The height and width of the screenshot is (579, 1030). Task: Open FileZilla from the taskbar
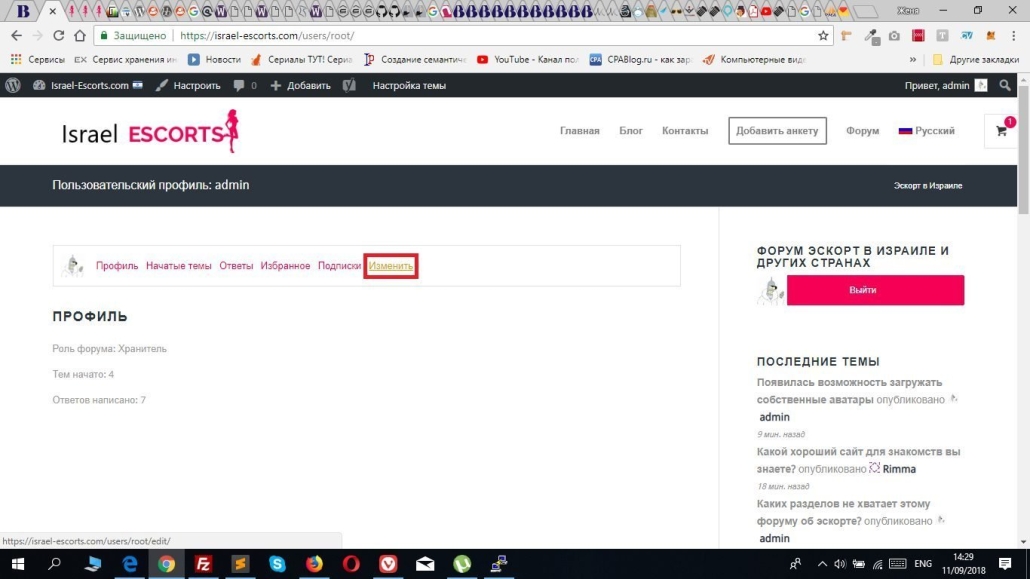coord(203,564)
